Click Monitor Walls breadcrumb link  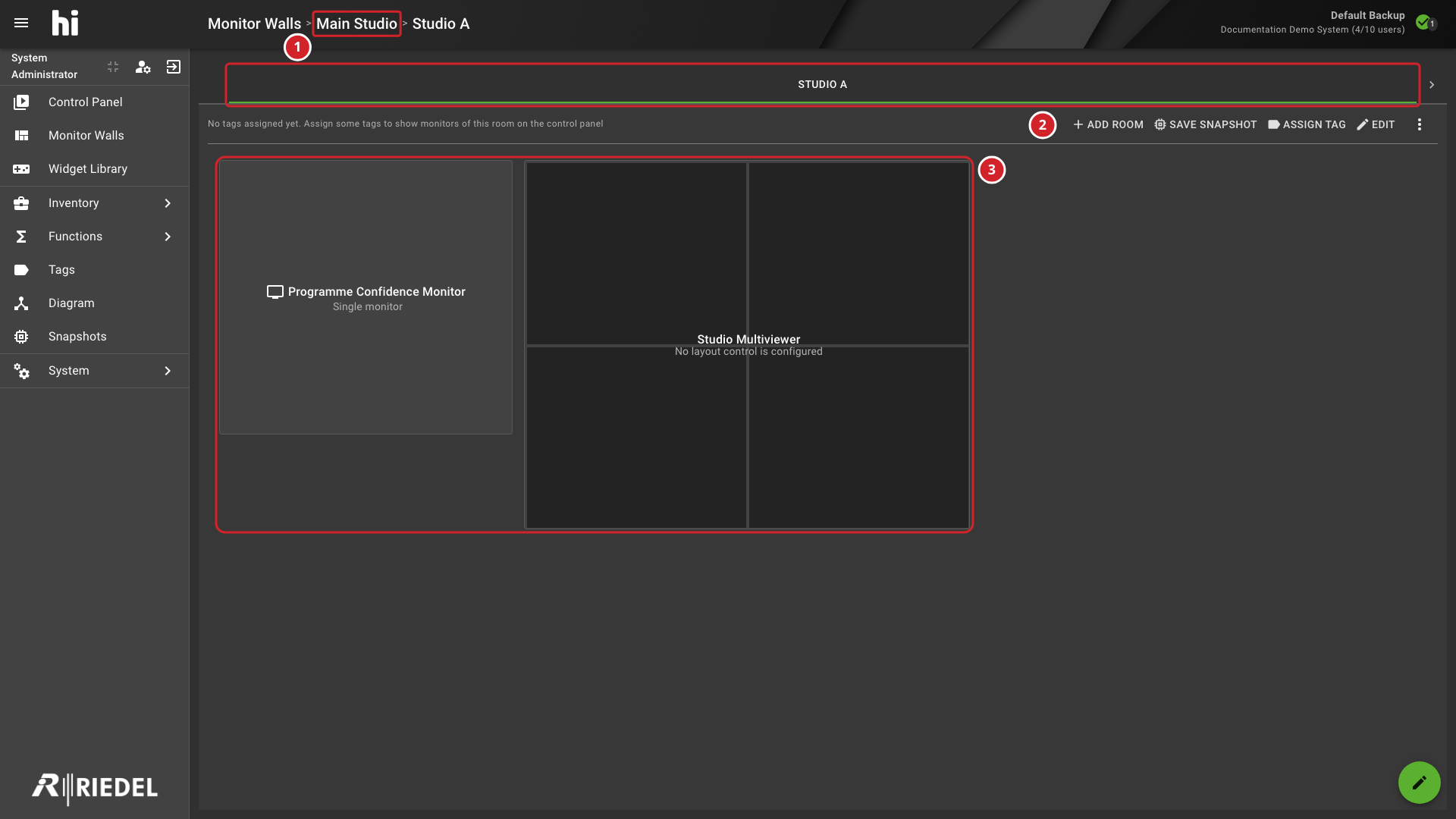click(254, 24)
